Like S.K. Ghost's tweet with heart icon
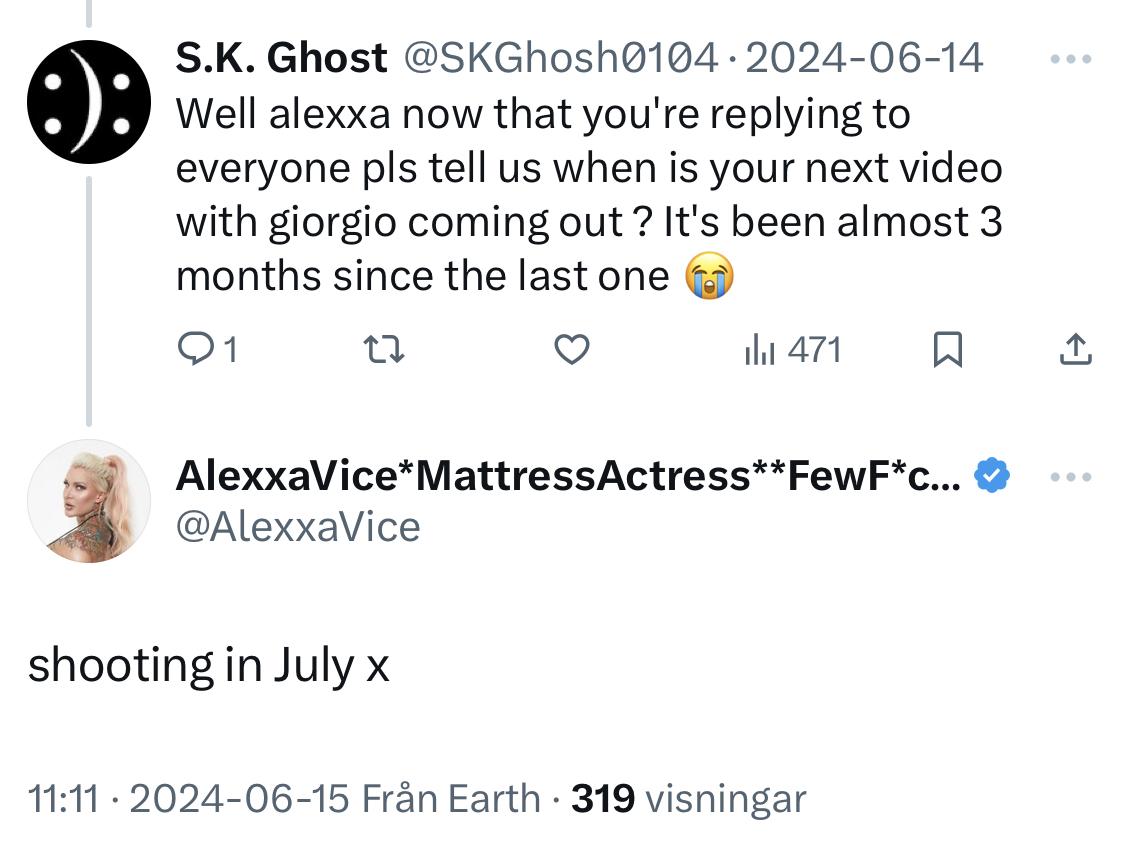The image size is (1125, 858). [x=571, y=349]
